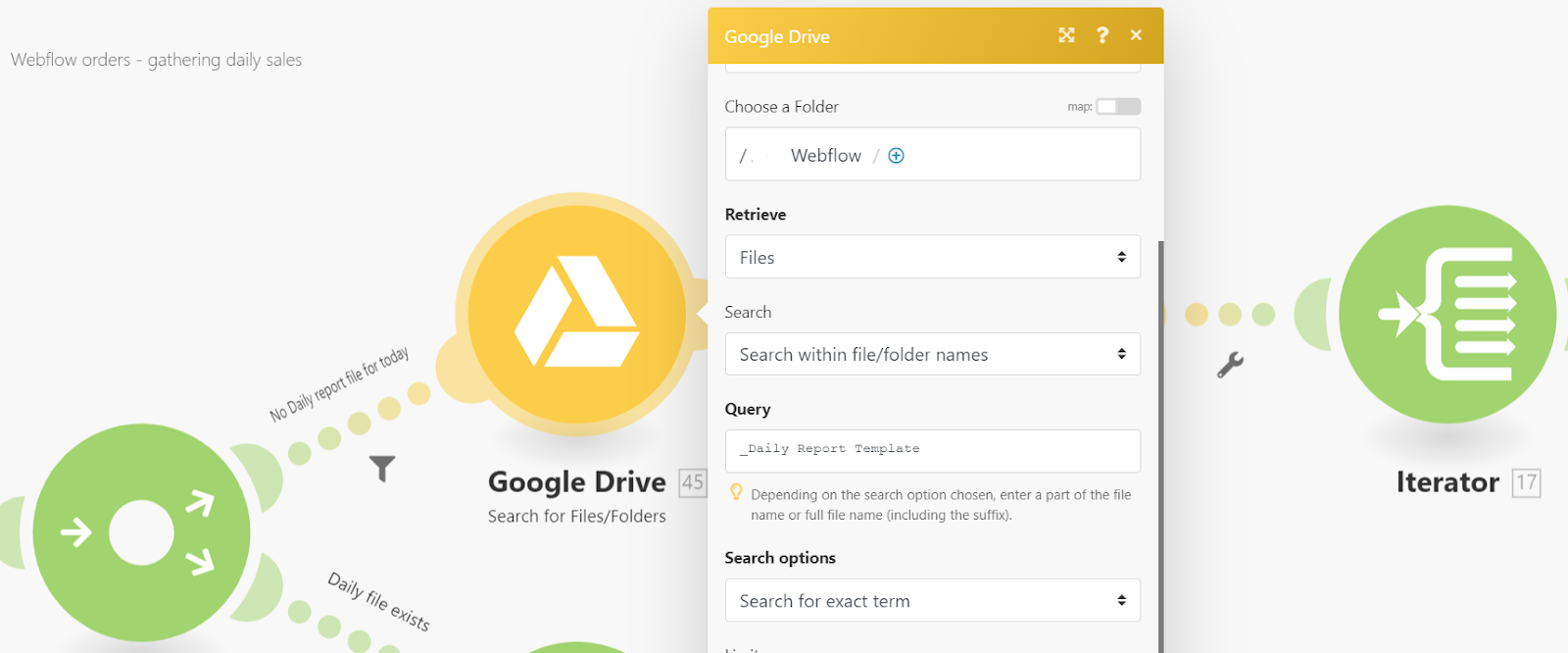Open the Google Drive module circle

coord(577,315)
